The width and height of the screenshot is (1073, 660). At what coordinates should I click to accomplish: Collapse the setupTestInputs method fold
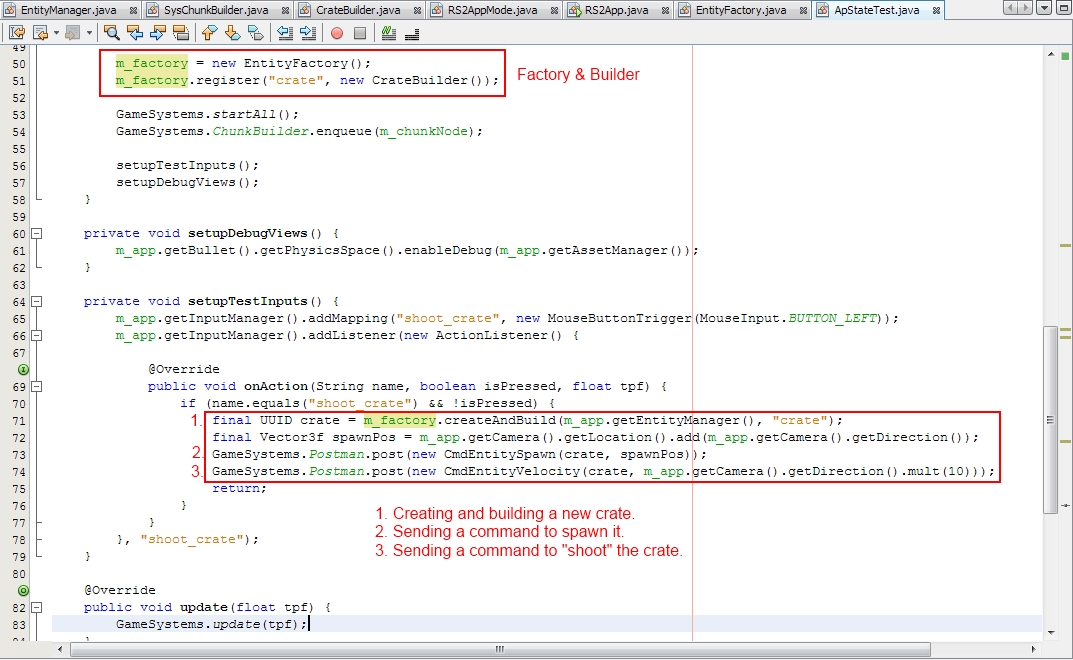(x=37, y=301)
